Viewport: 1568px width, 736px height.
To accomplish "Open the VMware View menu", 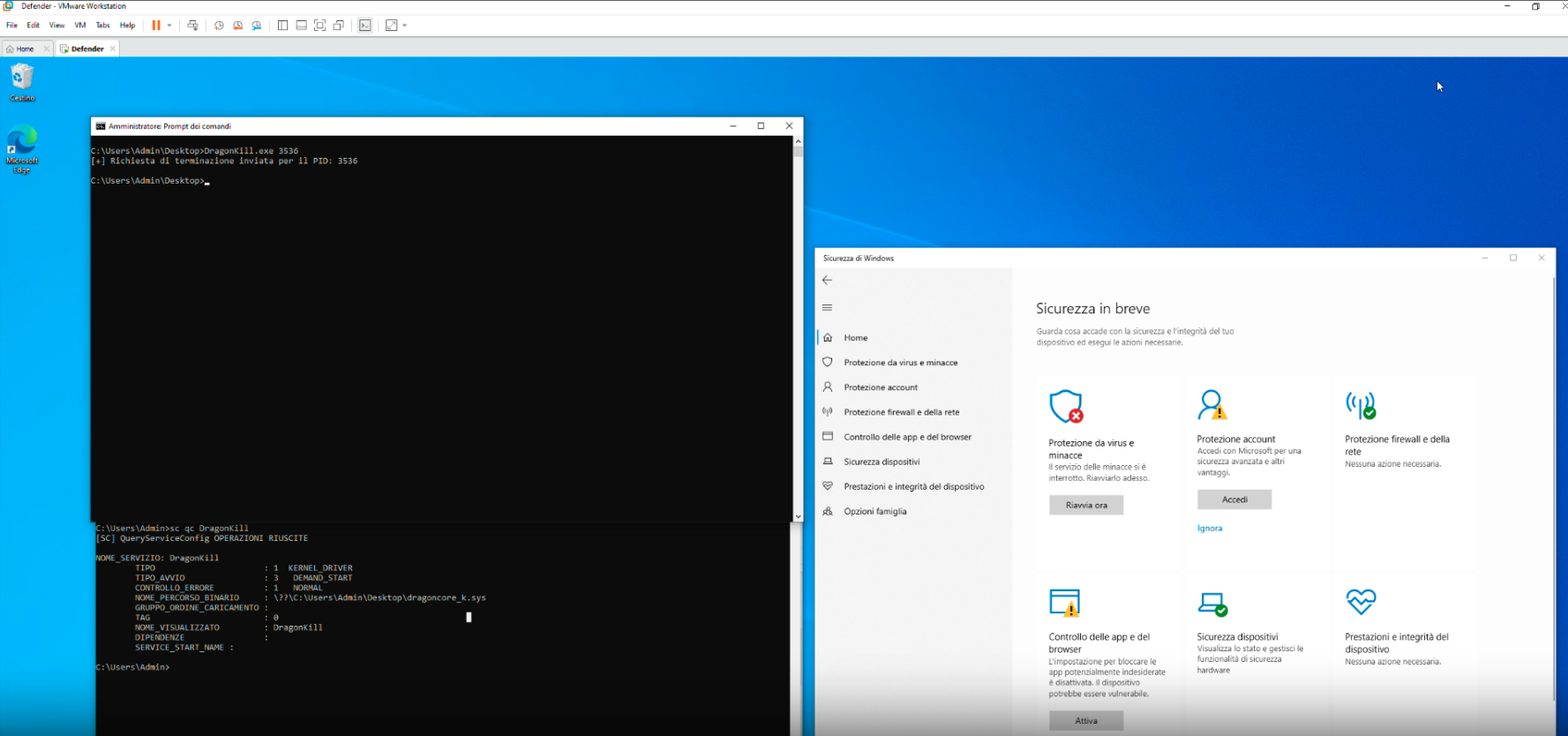I will tap(56, 26).
